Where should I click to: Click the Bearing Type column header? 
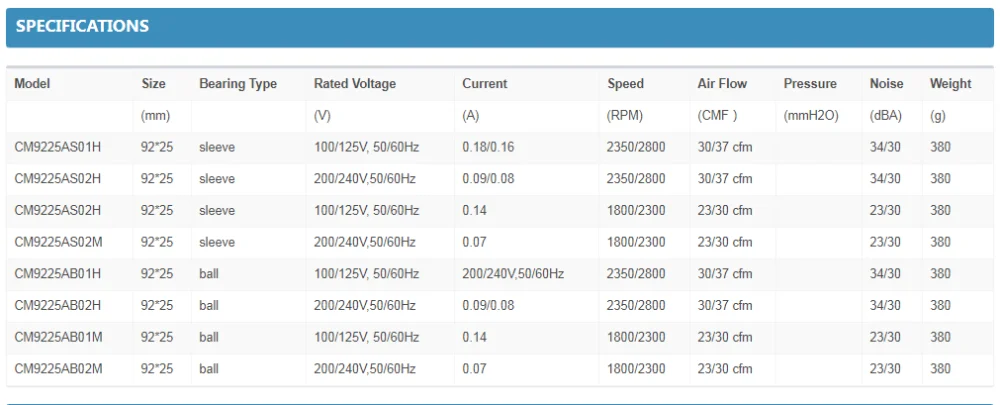click(238, 84)
